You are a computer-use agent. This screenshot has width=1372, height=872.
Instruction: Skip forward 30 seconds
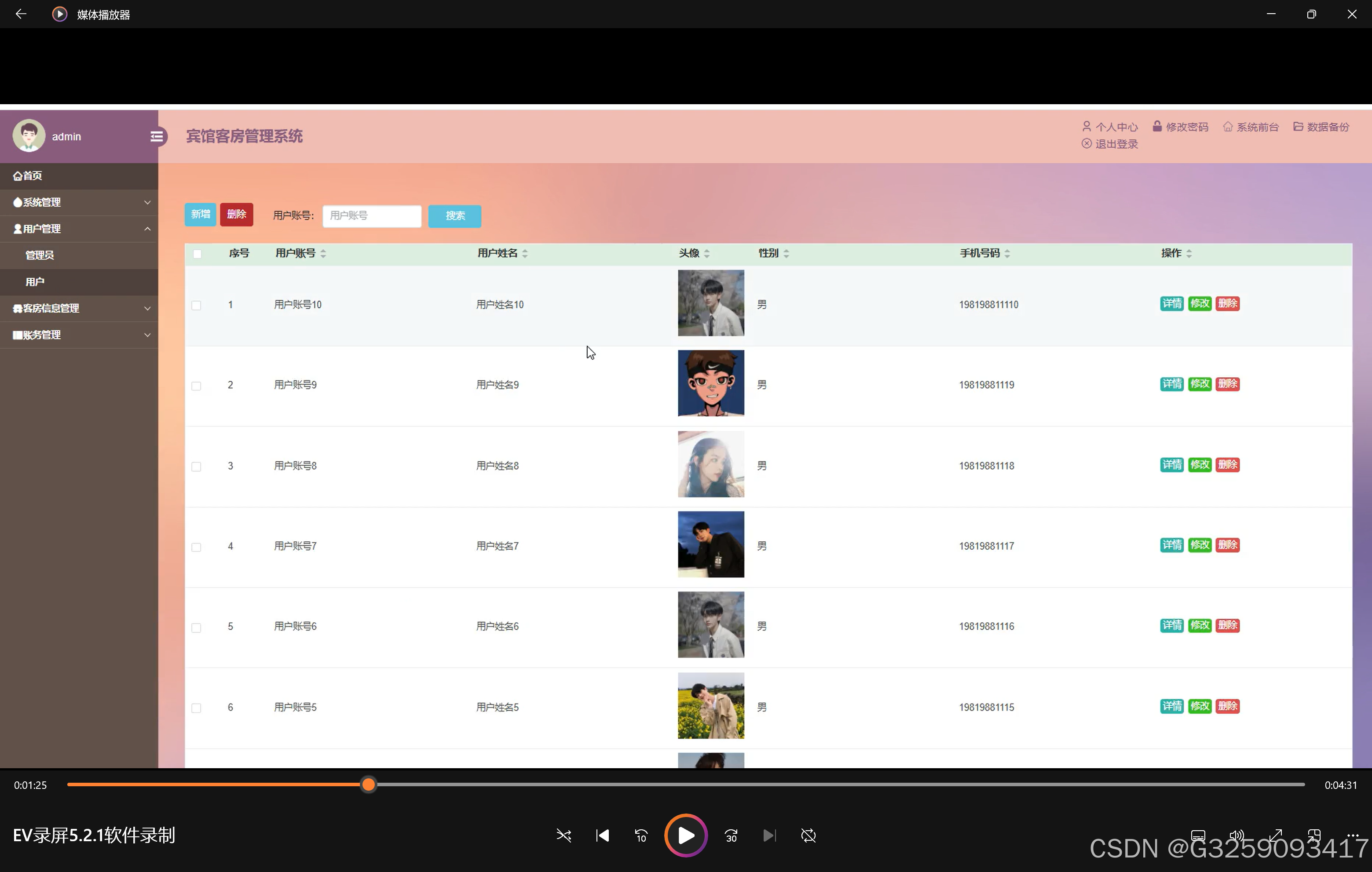click(731, 836)
